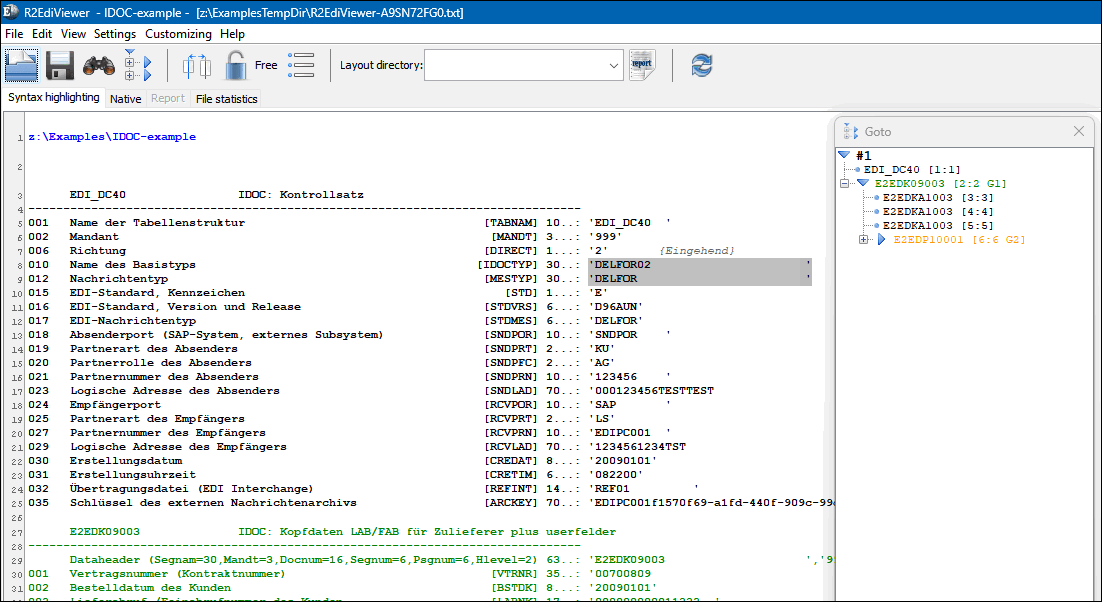Open the Customizing menu
This screenshot has width=1102, height=602.
coord(178,34)
